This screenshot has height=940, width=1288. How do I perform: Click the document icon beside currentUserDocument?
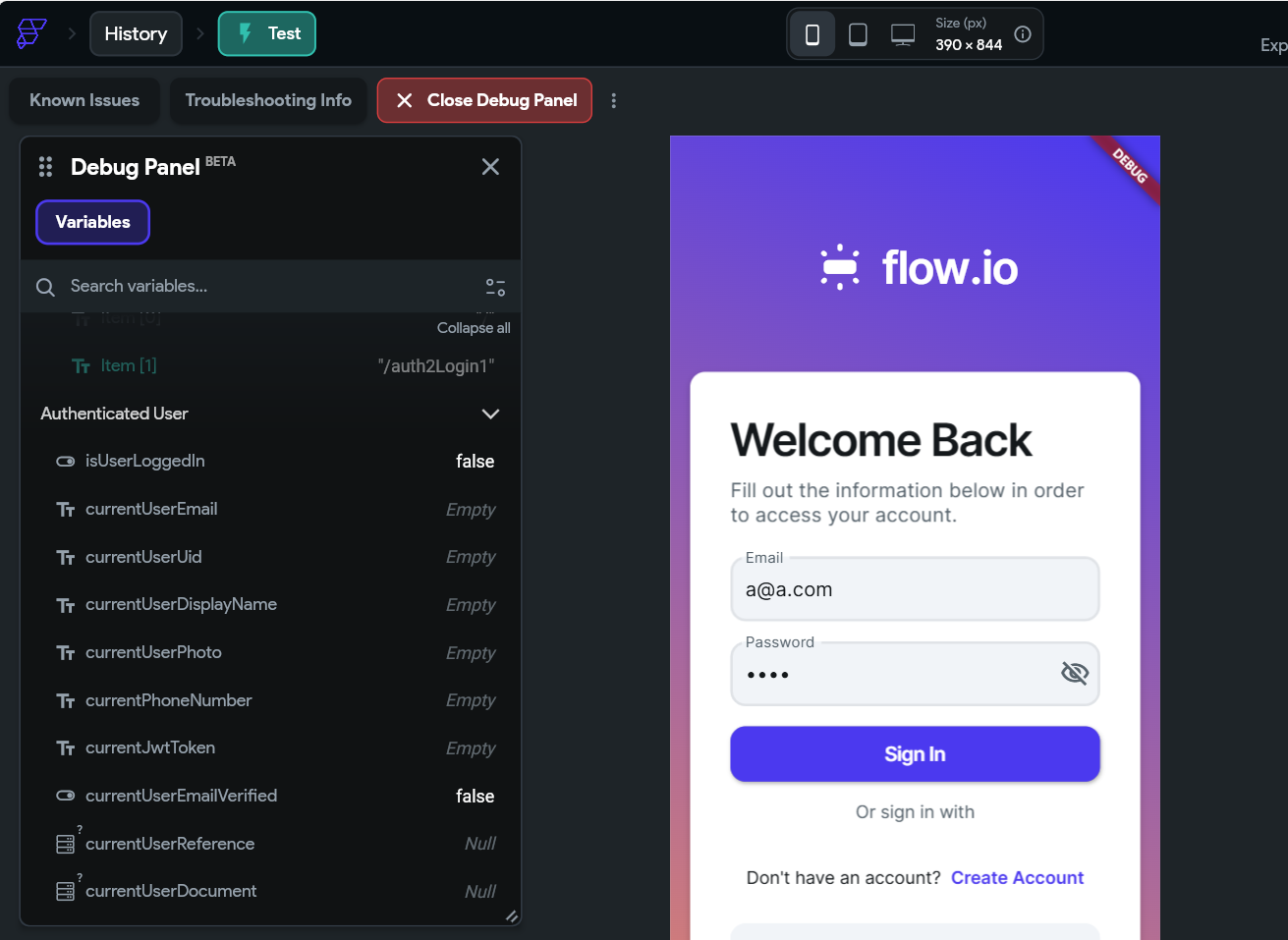pyautogui.click(x=66, y=891)
